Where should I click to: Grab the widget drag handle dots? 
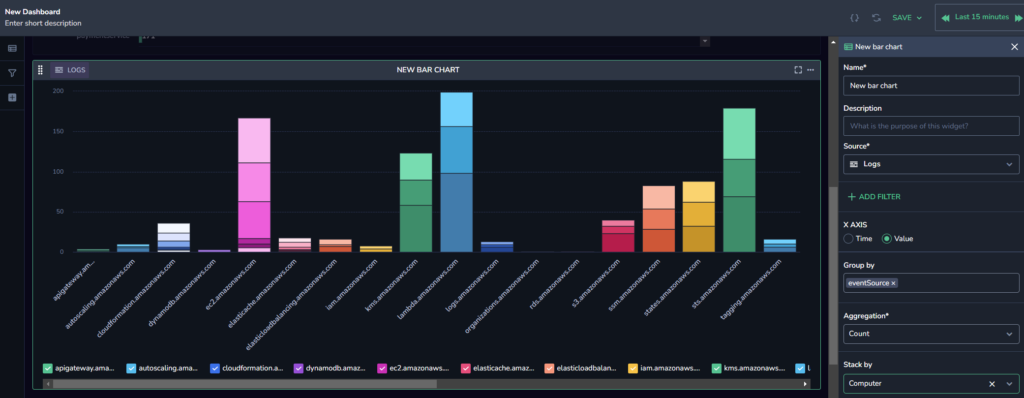pos(40,70)
